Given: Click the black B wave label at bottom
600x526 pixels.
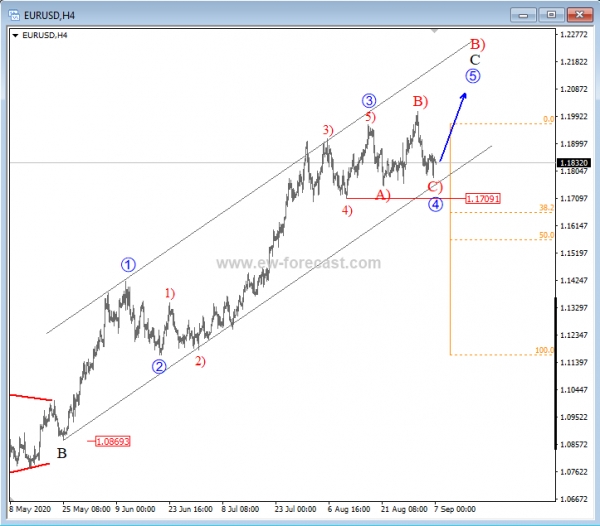Looking at the screenshot, I should (x=62, y=453).
